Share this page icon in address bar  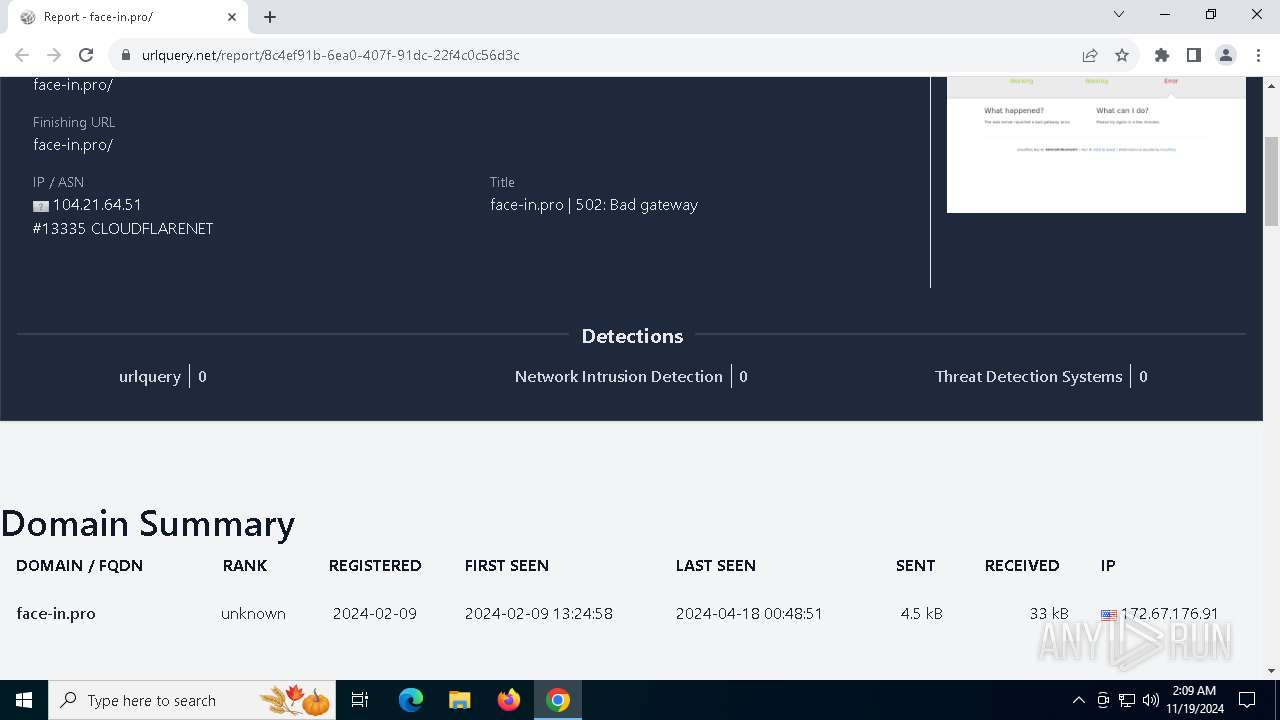(x=1090, y=55)
